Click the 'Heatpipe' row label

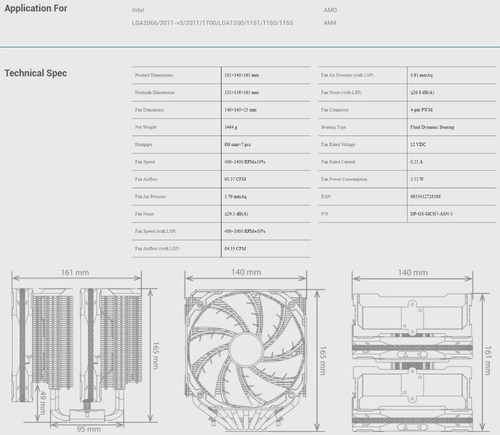click(x=143, y=144)
